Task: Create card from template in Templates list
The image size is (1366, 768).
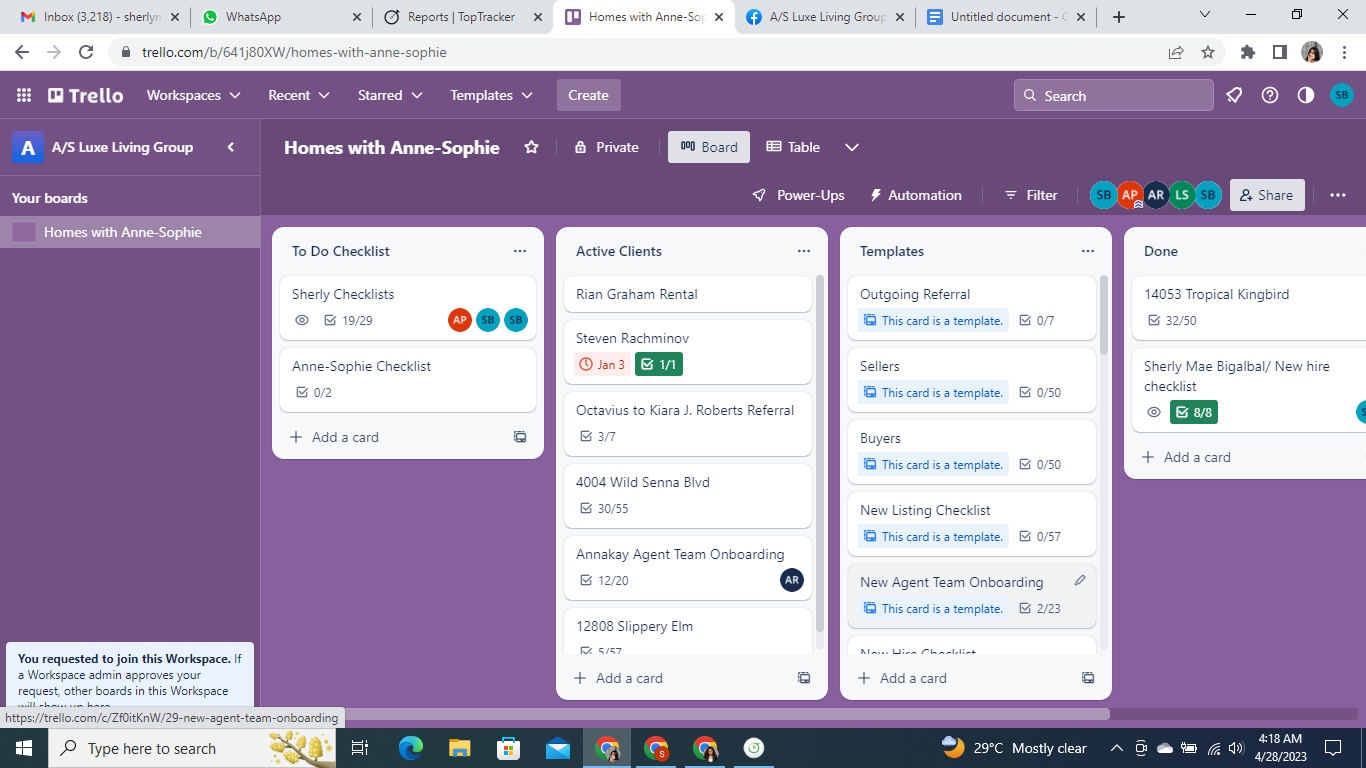Action: tap(1088, 678)
